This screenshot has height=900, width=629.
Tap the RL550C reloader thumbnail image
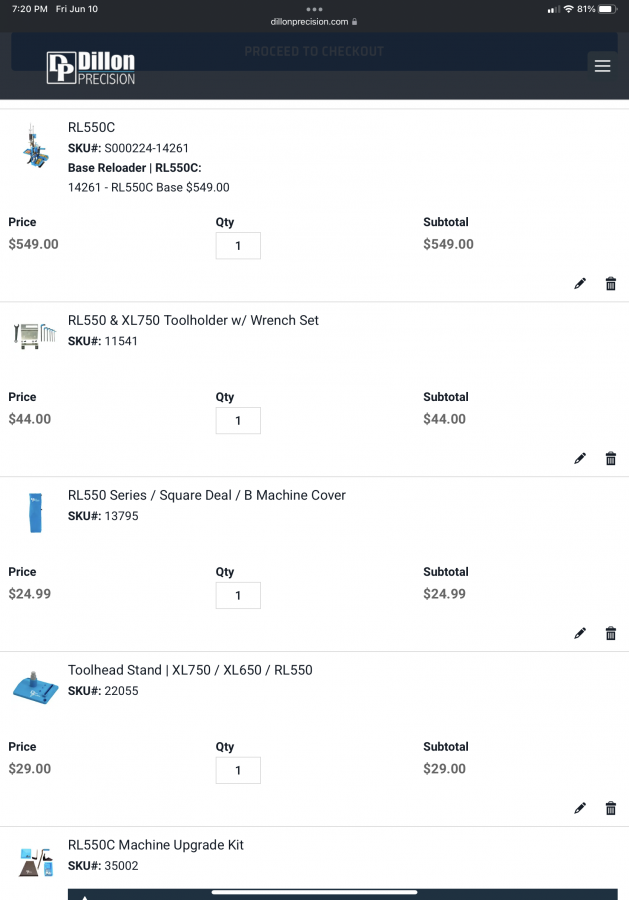click(x=37, y=148)
